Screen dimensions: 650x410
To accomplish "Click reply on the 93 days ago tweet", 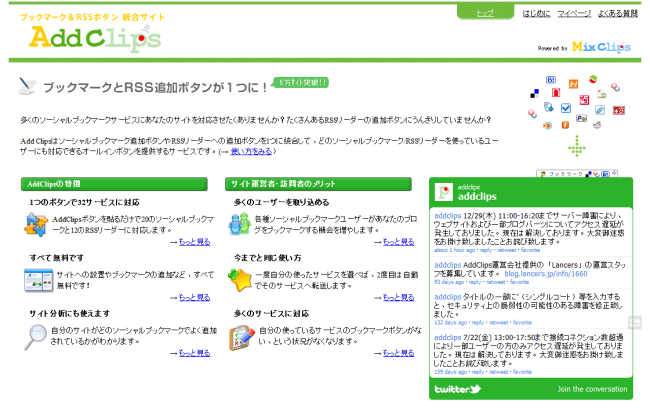I will pyautogui.click(x=475, y=282).
